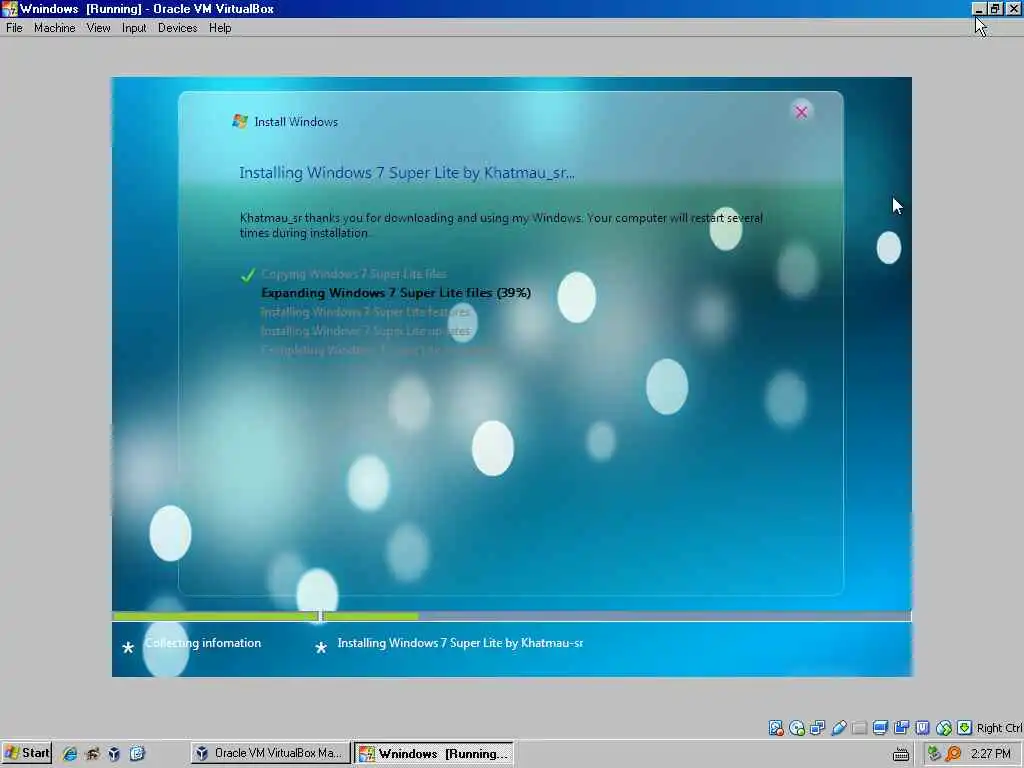Image resolution: width=1024 pixels, height=768 pixels.
Task: Click the Wnindows Running taskbar button
Action: click(434, 753)
